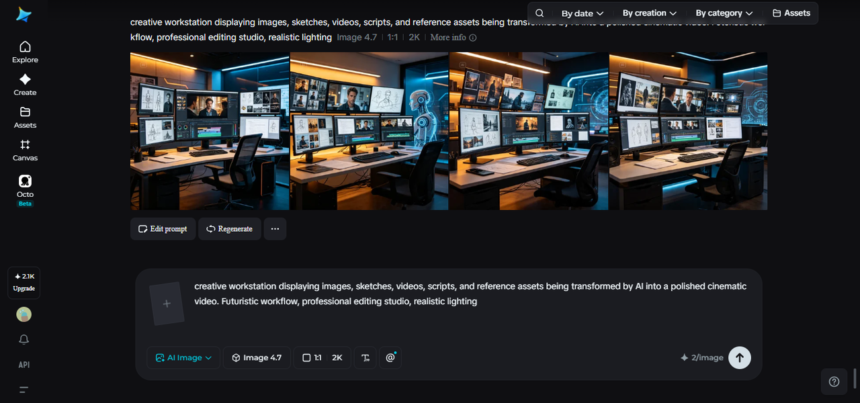This screenshot has height=403, width=860.
Task: Launch the Octo Beta feature
Action: tap(25, 190)
